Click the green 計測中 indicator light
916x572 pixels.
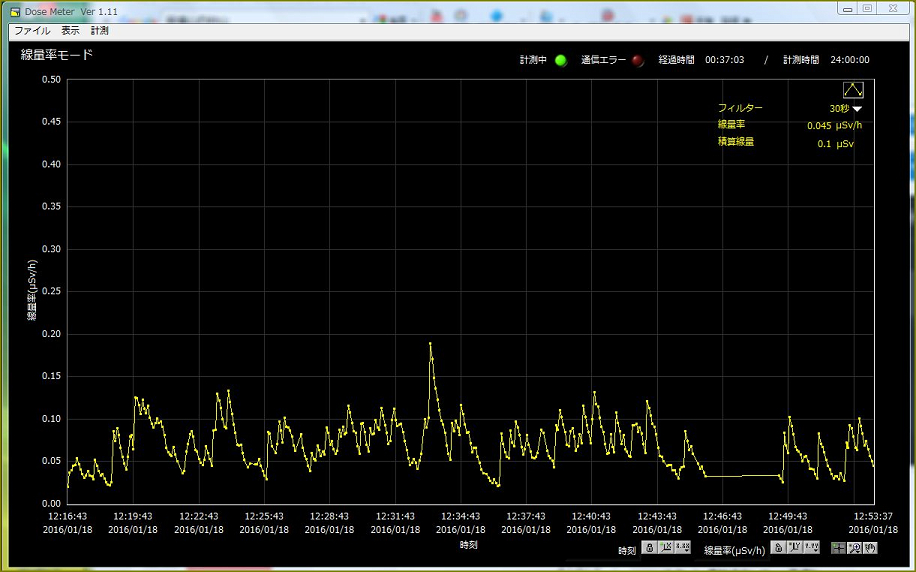click(x=561, y=60)
